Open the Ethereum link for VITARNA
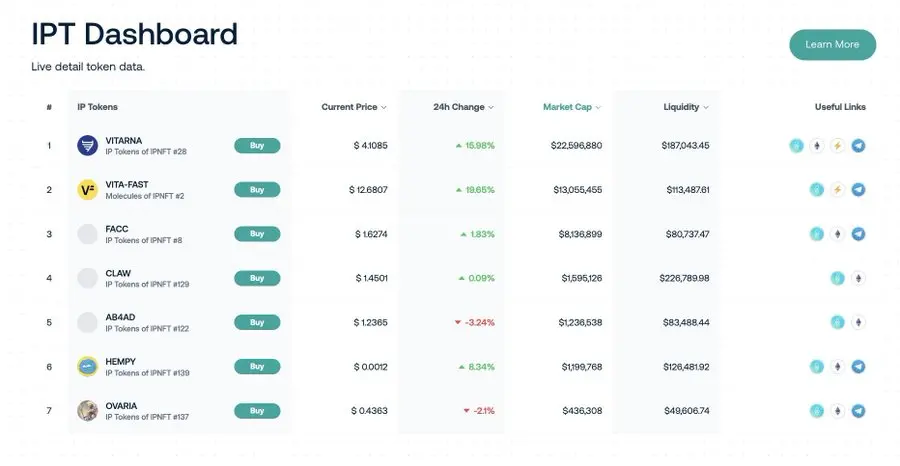The image size is (900, 466). pos(817,146)
